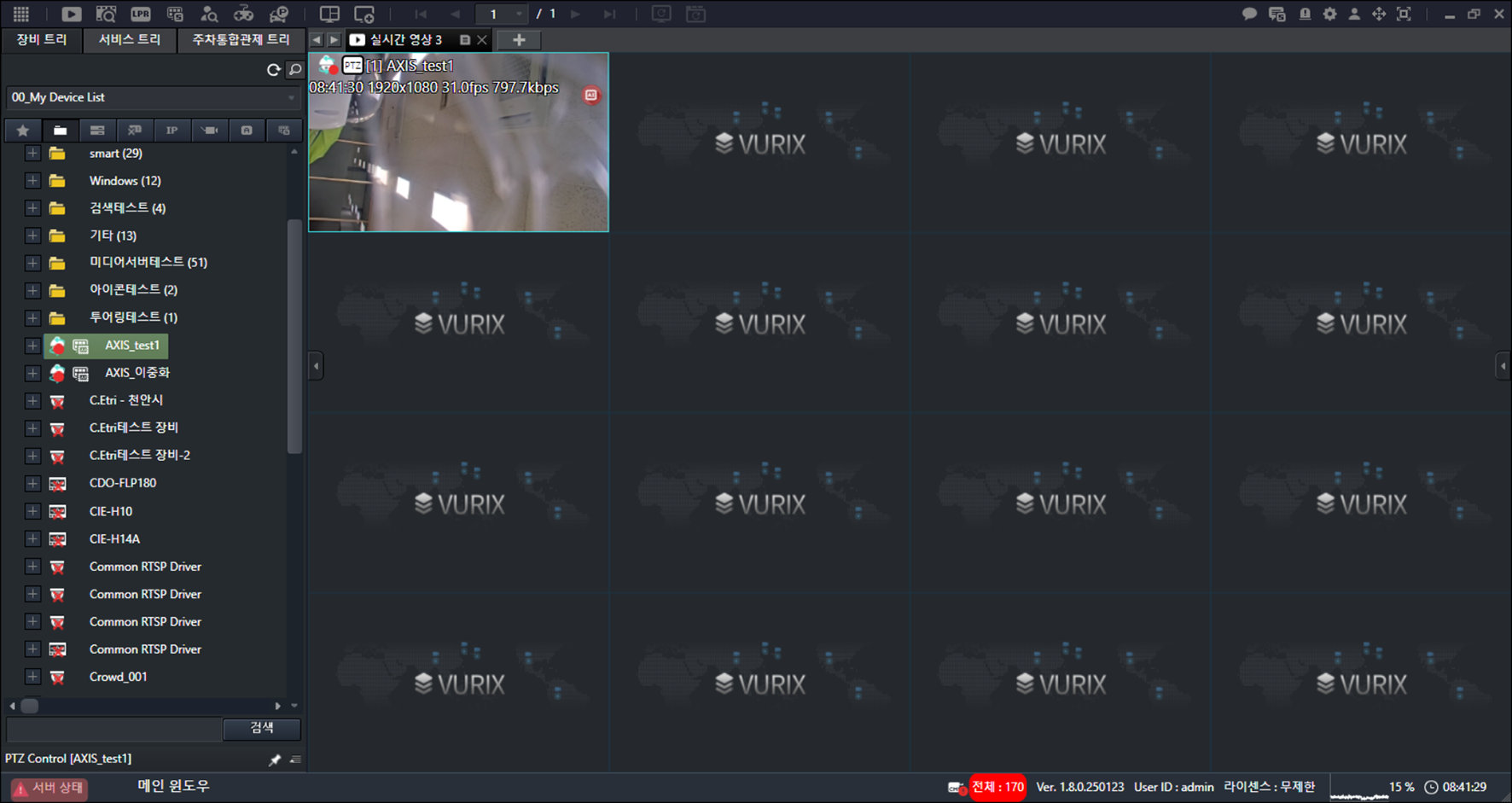Select the CIE-H14A device

pyautogui.click(x=114, y=539)
